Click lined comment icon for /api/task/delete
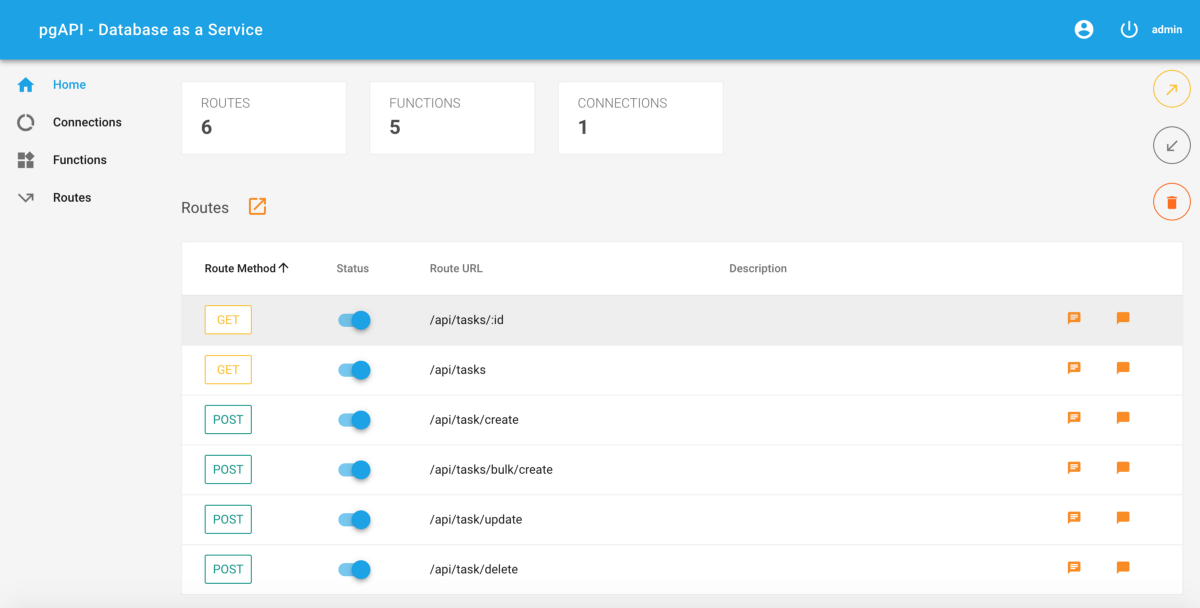 [x=1074, y=567]
